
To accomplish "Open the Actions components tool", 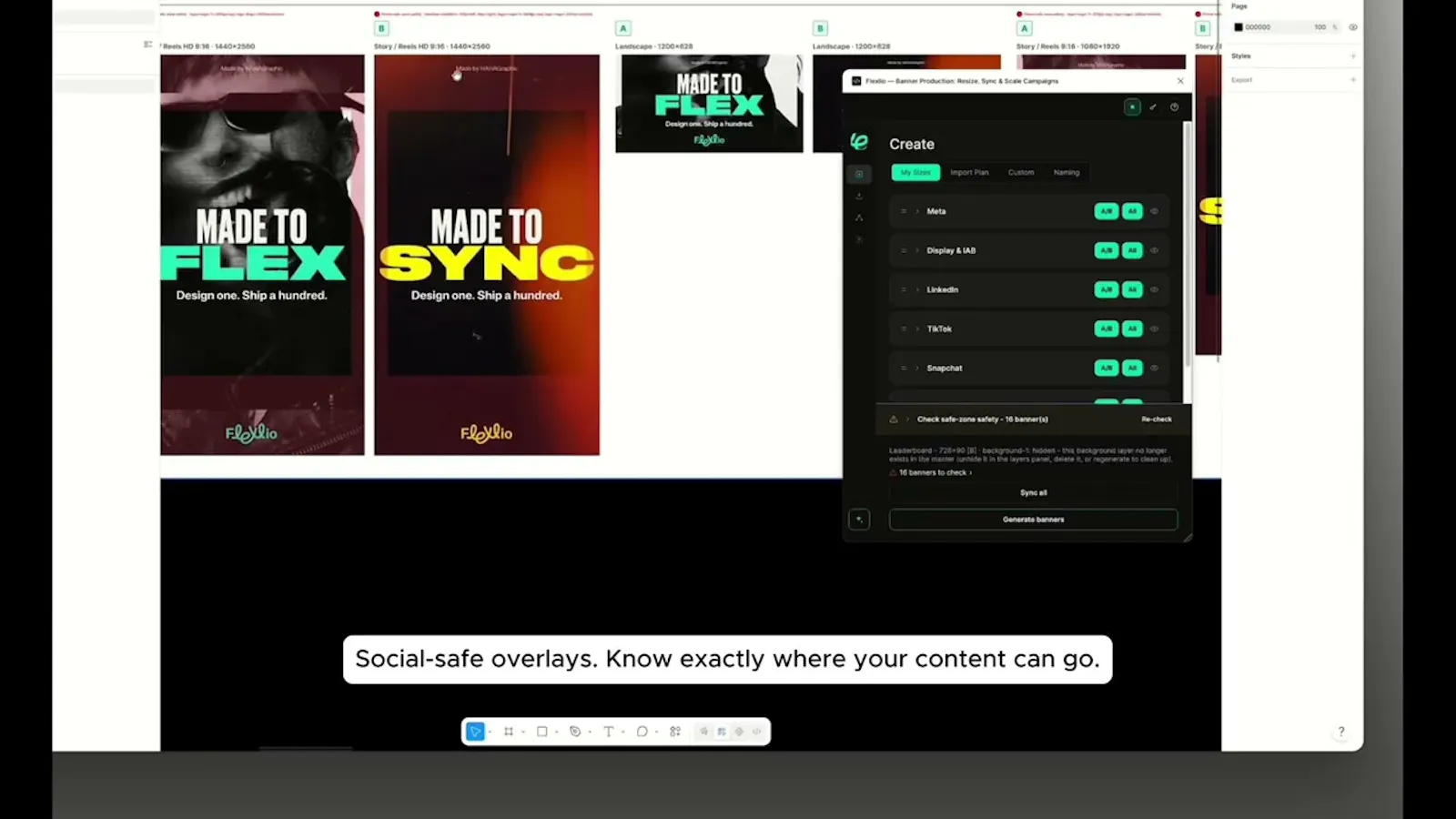I will pyautogui.click(x=675, y=732).
